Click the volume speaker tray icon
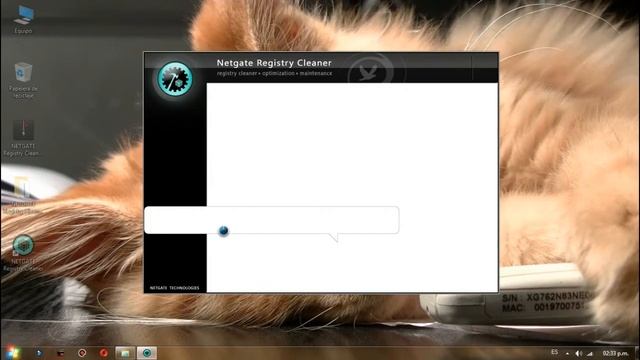The image size is (640, 360). tap(578, 353)
